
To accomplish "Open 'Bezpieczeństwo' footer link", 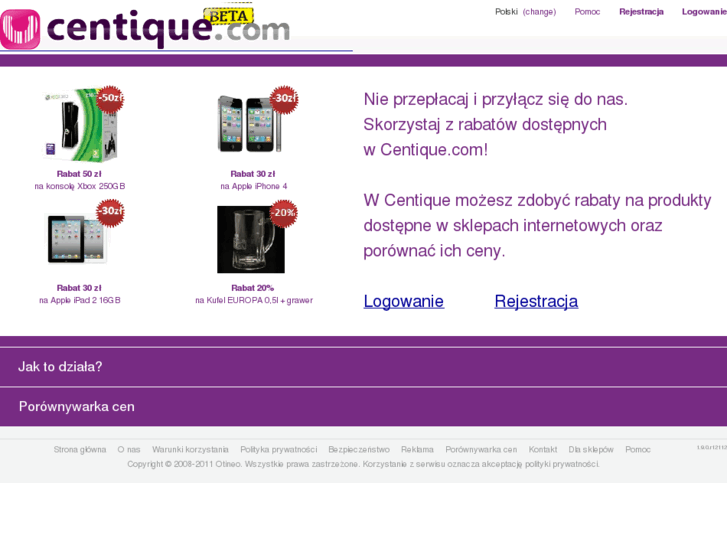I will (359, 449).
